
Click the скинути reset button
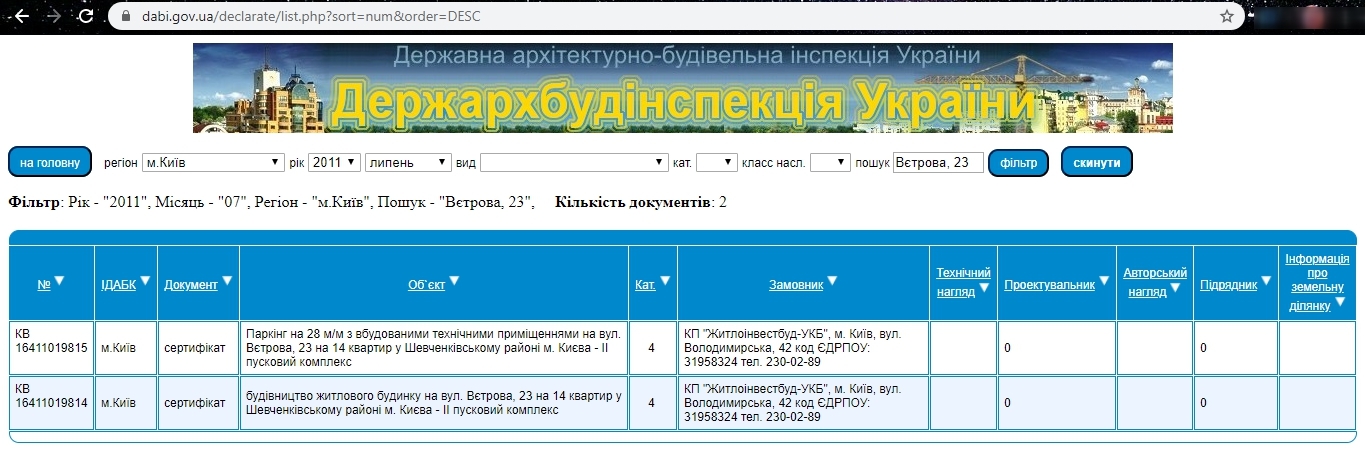click(1096, 162)
